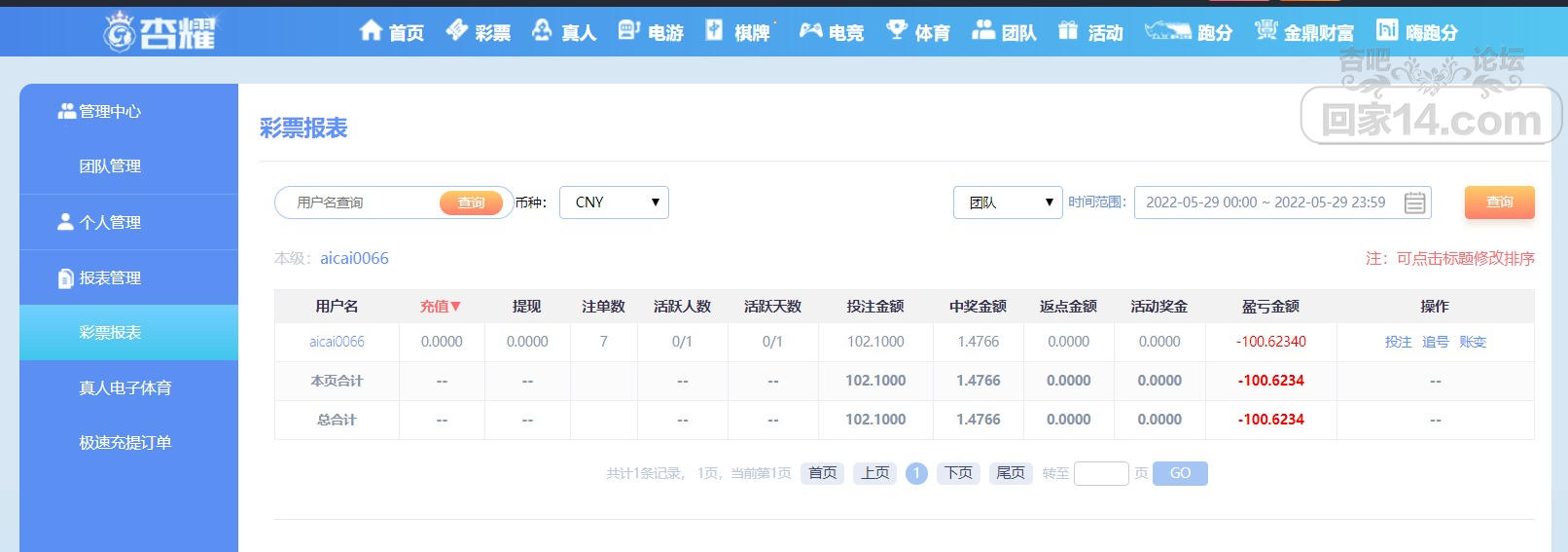The image size is (1568, 552).
Task: Click the GO page jump button
Action: pos(1180,473)
